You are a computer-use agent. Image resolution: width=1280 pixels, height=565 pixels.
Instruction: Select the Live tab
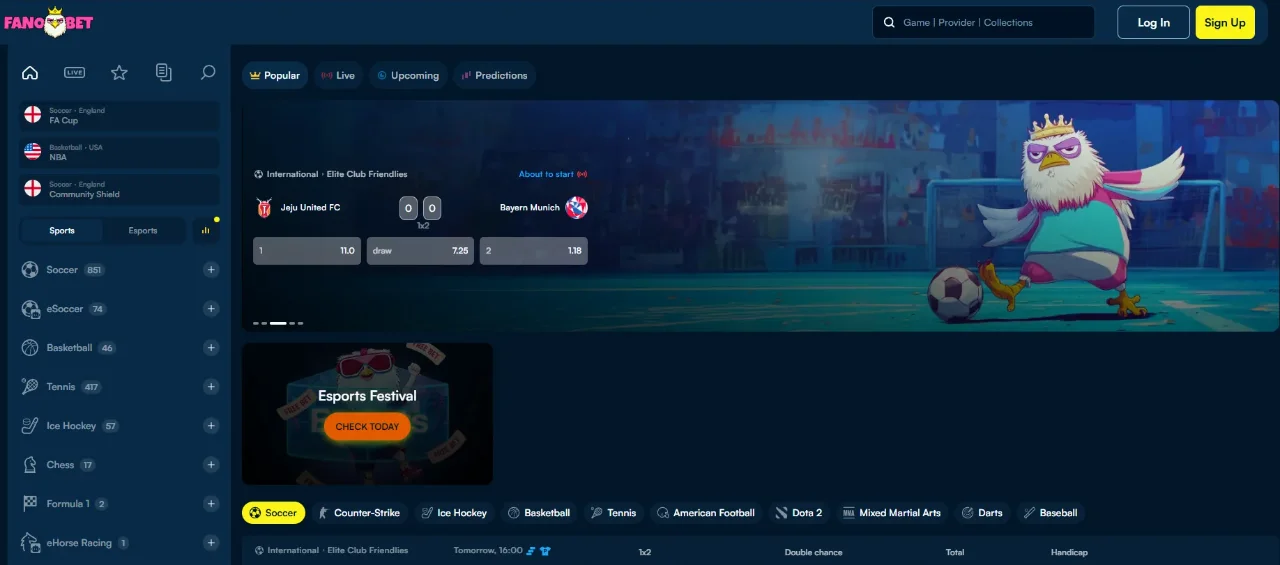338,75
